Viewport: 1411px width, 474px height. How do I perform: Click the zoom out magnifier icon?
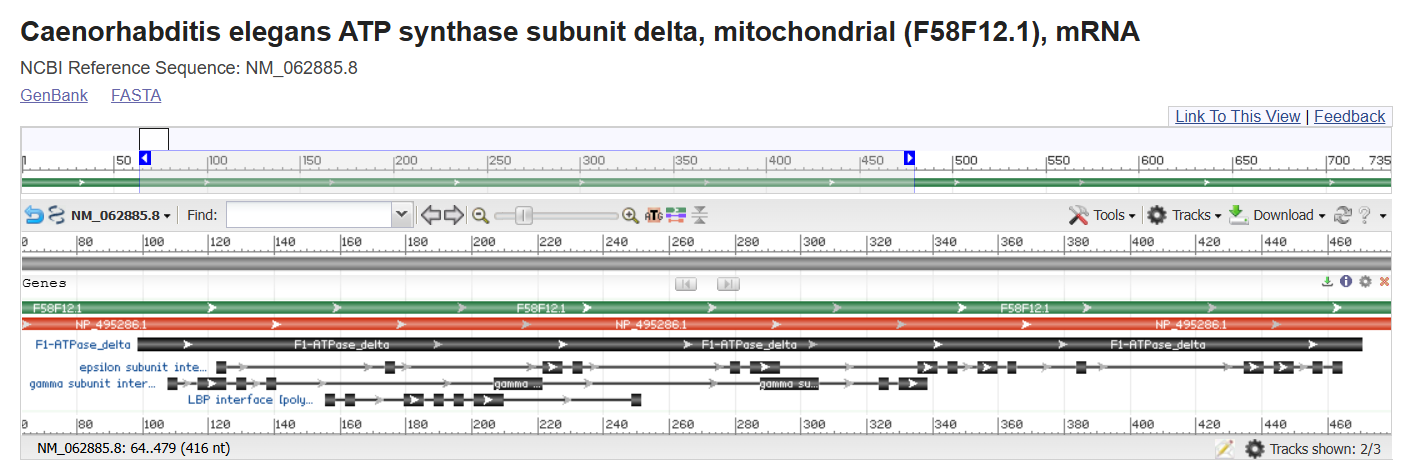tap(481, 215)
